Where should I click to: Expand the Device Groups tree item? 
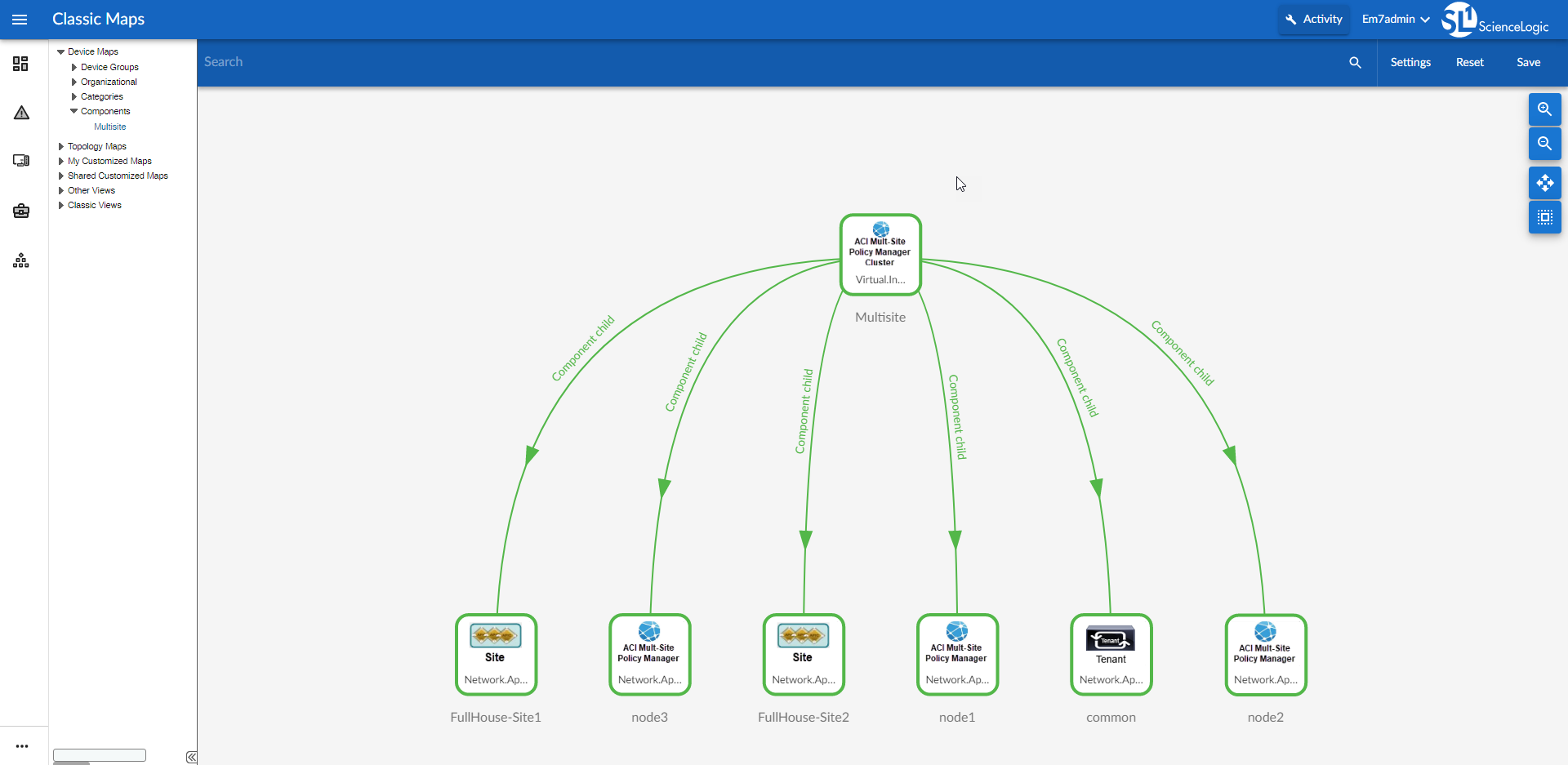click(x=74, y=67)
